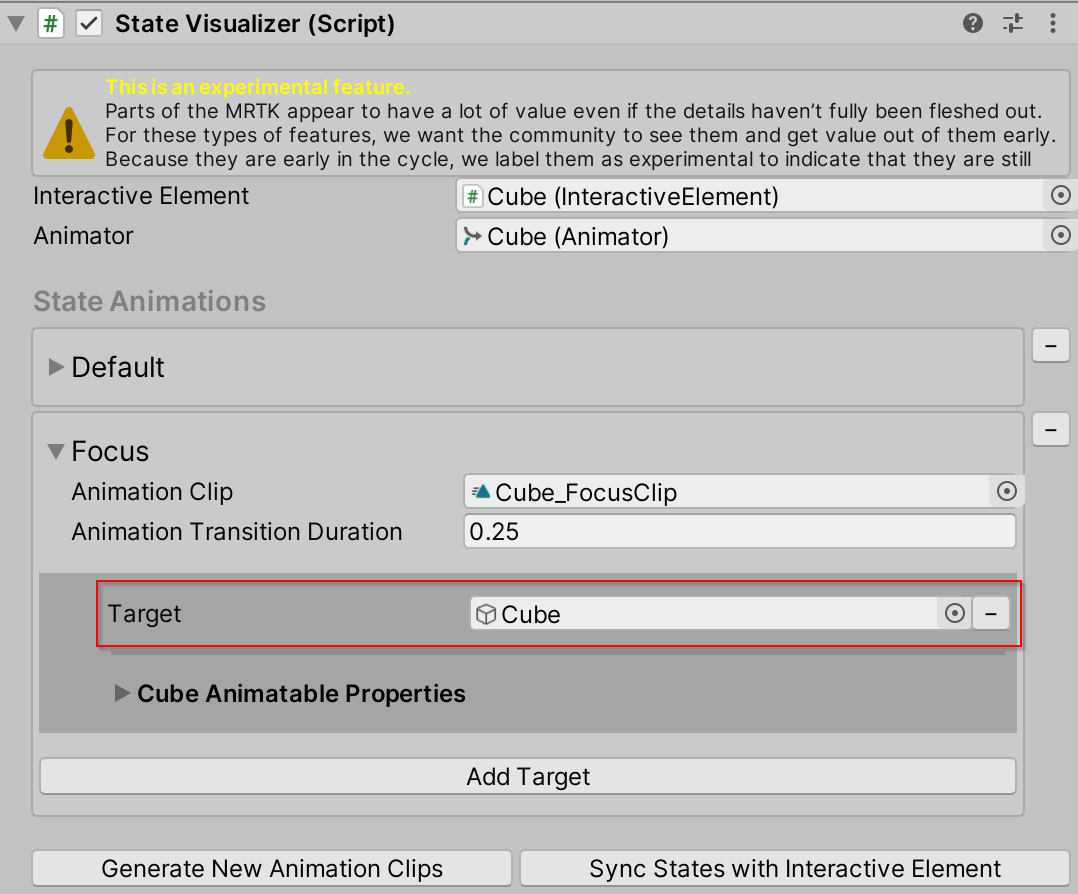The width and height of the screenshot is (1078, 894).
Task: Click the Add Target button
Action: 527,776
